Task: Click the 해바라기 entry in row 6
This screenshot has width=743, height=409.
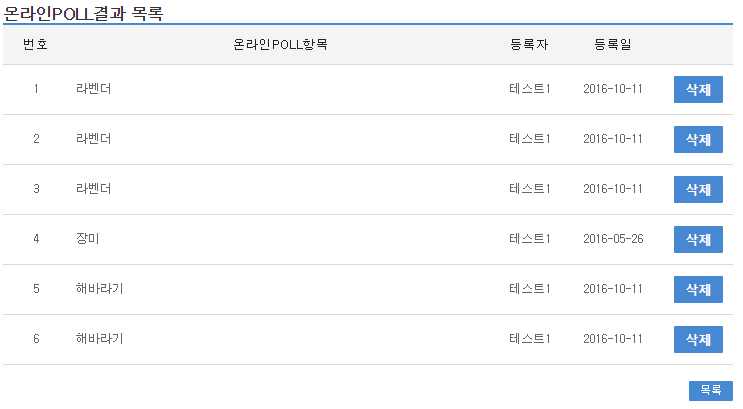Action: pos(99,339)
